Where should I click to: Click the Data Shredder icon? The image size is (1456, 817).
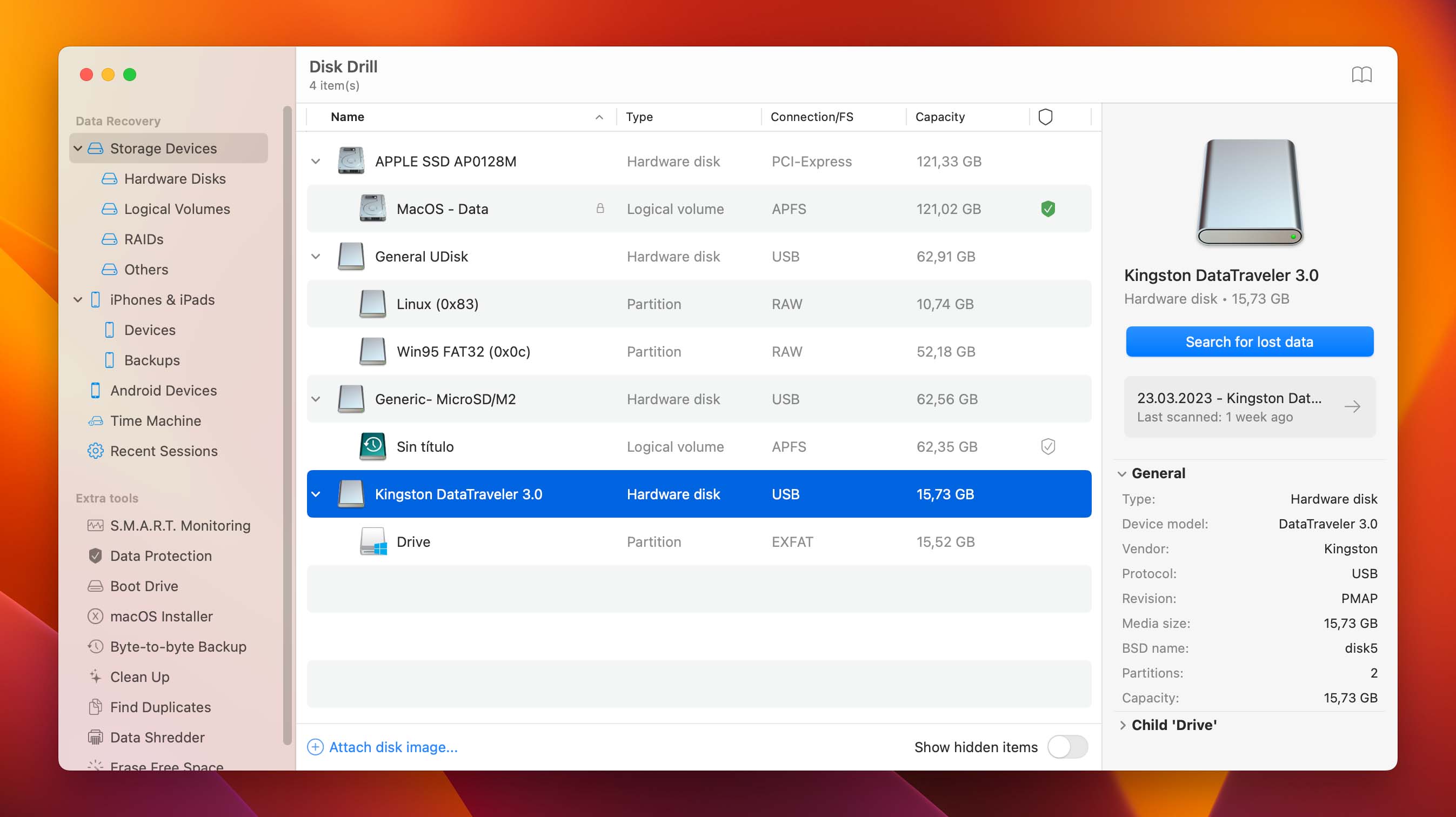tap(95, 738)
